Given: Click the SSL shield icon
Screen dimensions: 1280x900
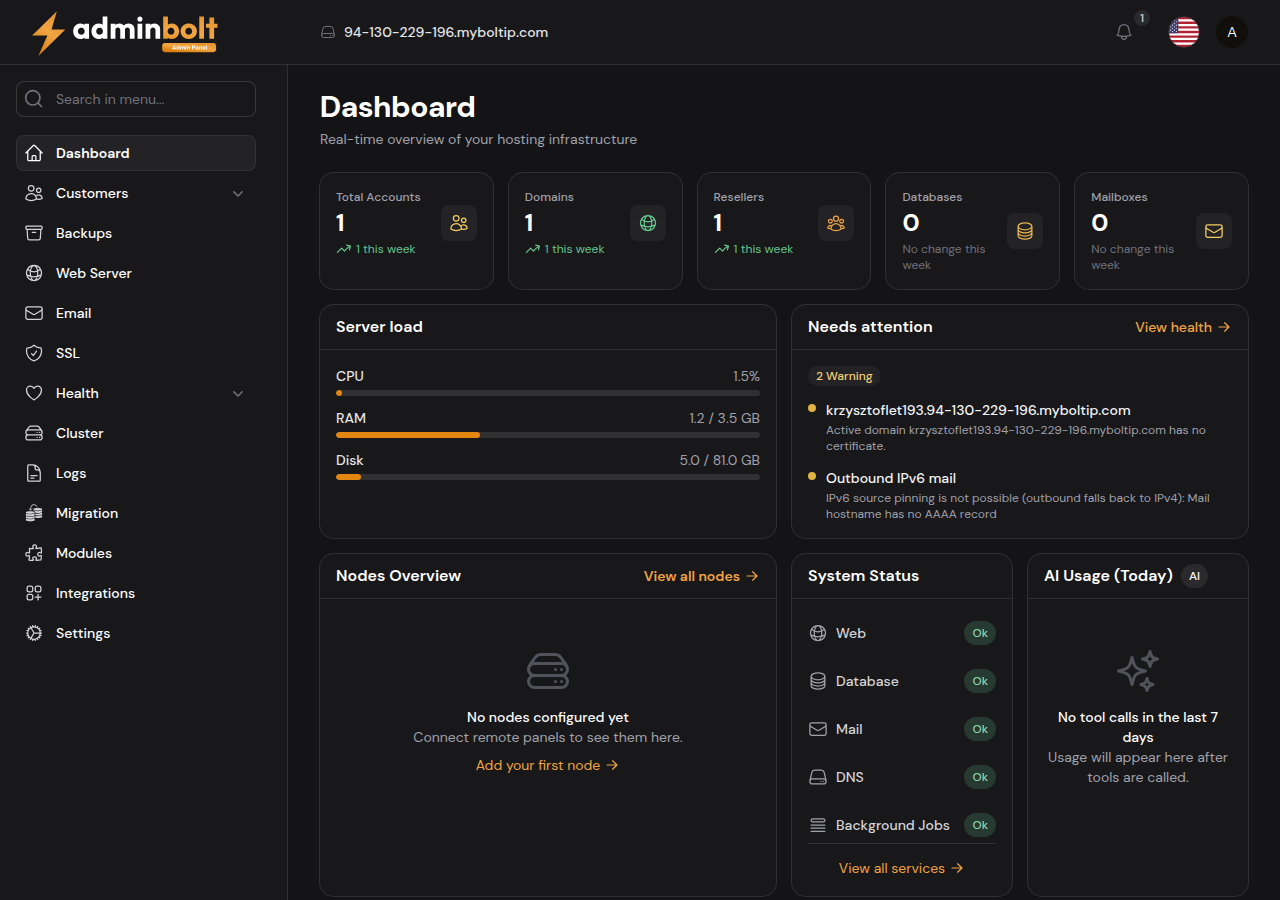Looking at the screenshot, I should pos(34,353).
